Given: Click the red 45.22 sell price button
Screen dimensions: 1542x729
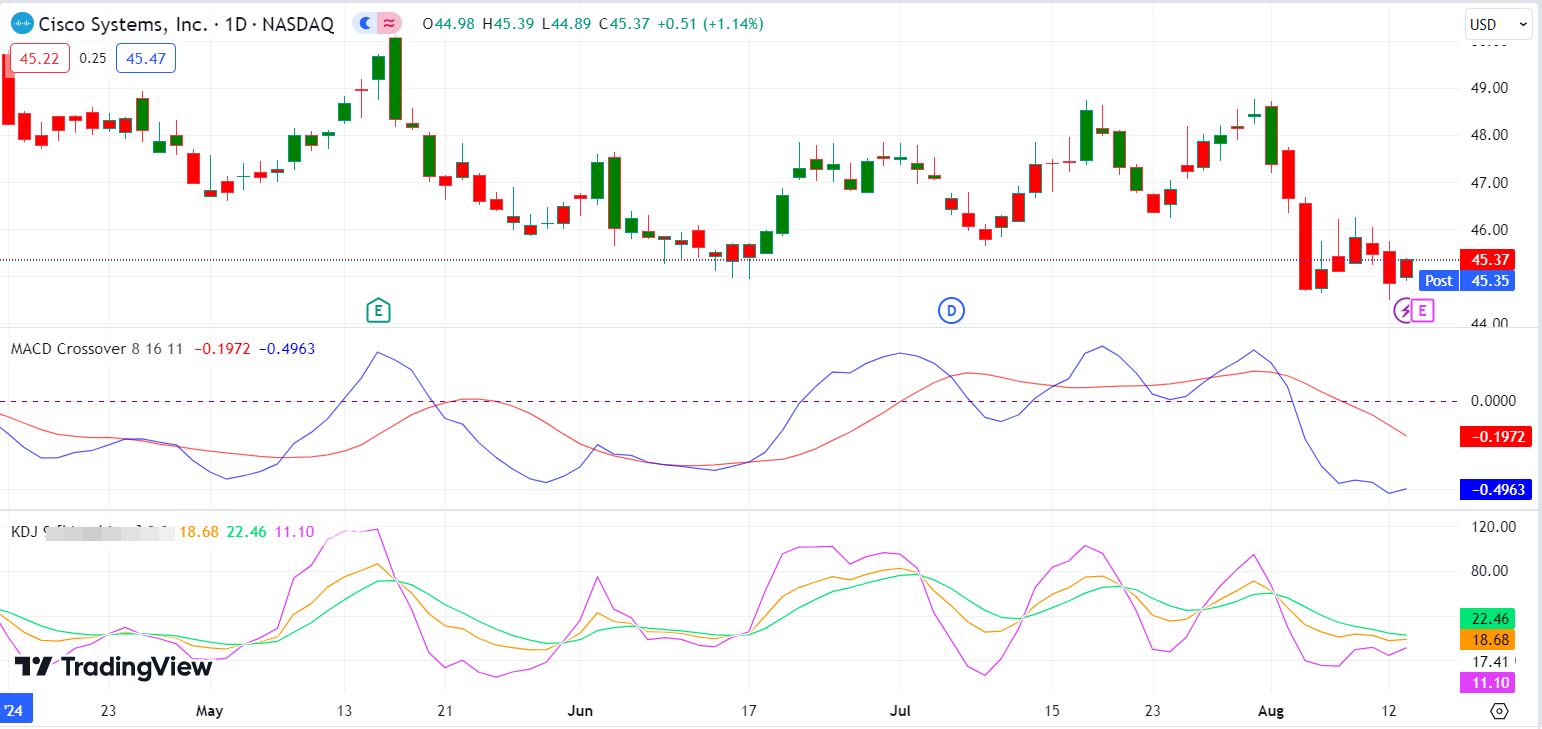Looking at the screenshot, I should coord(40,58).
